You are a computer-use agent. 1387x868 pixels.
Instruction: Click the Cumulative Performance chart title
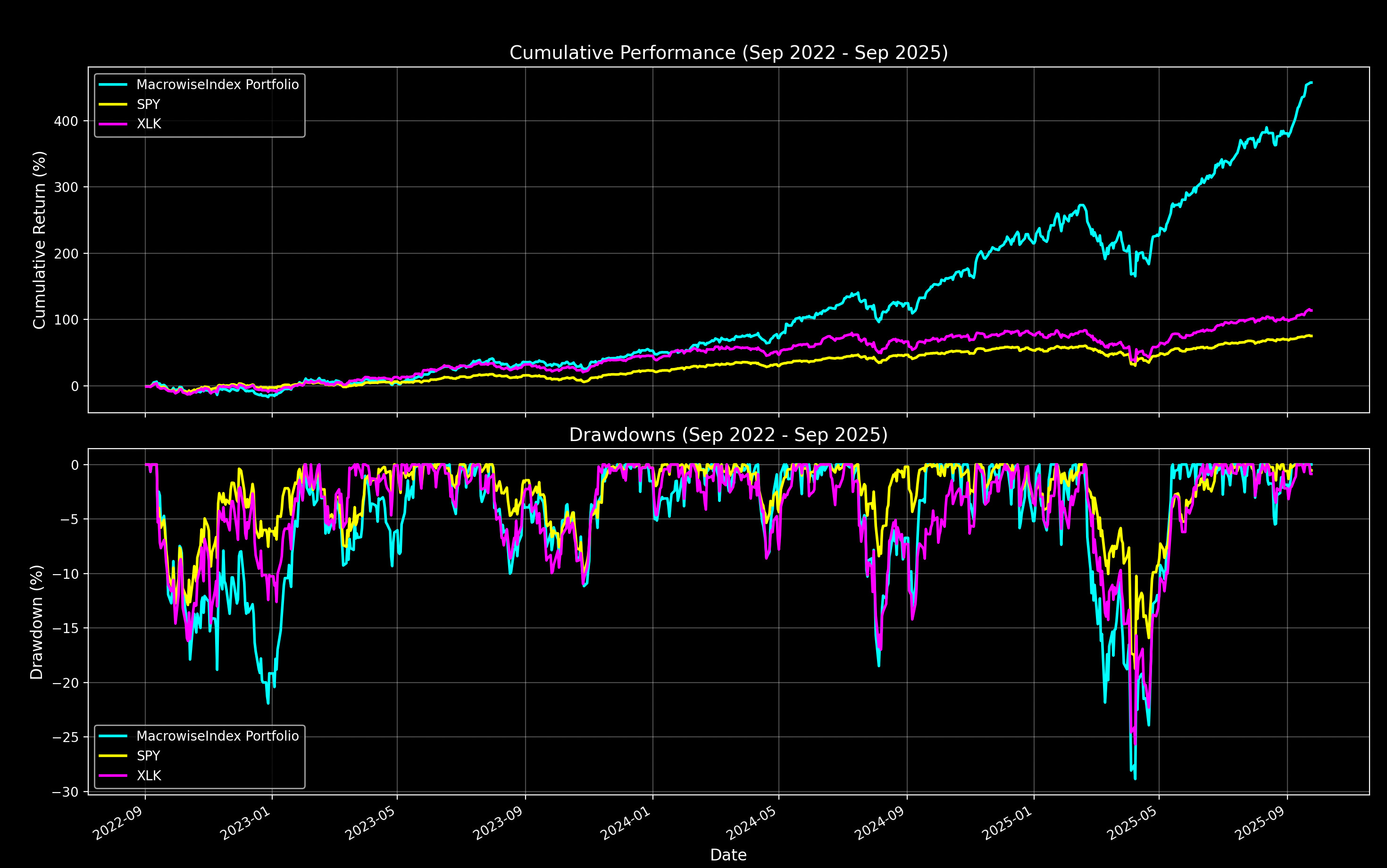pos(728,53)
